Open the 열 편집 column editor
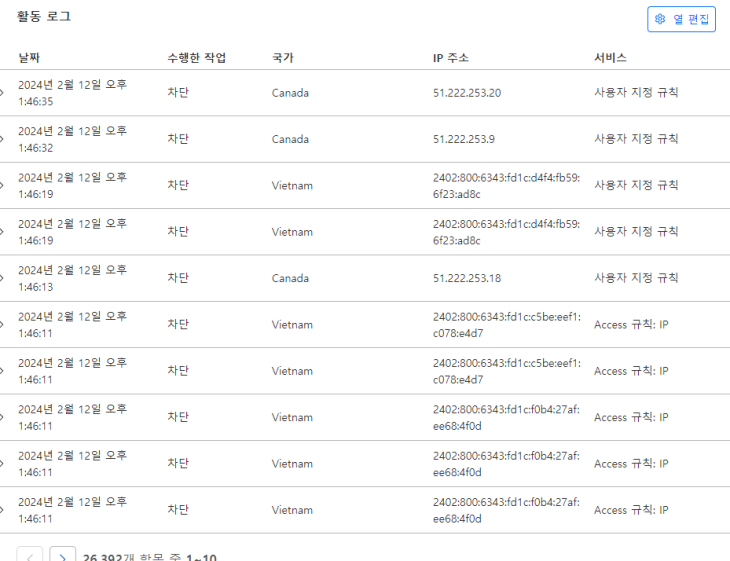The height and width of the screenshot is (561, 730). coord(682,19)
